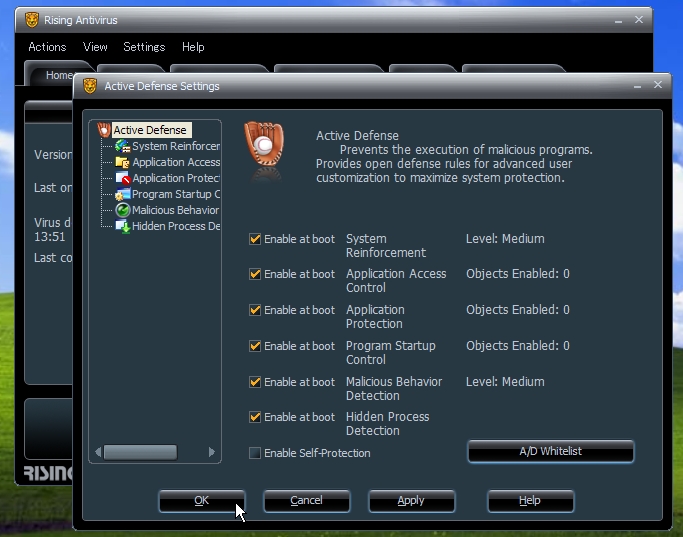Viewport: 683px width, 537px height.
Task: Check Enable Self-Protection checkbox
Action: 255,453
